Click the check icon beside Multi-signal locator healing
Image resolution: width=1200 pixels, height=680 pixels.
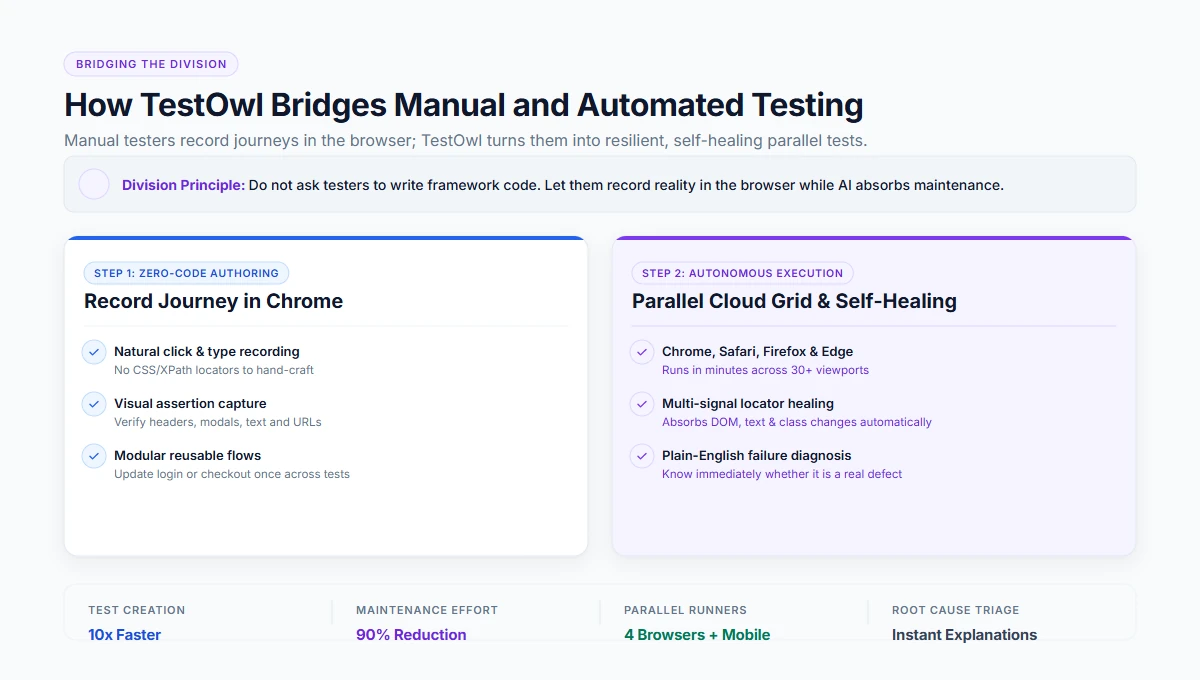pos(642,404)
